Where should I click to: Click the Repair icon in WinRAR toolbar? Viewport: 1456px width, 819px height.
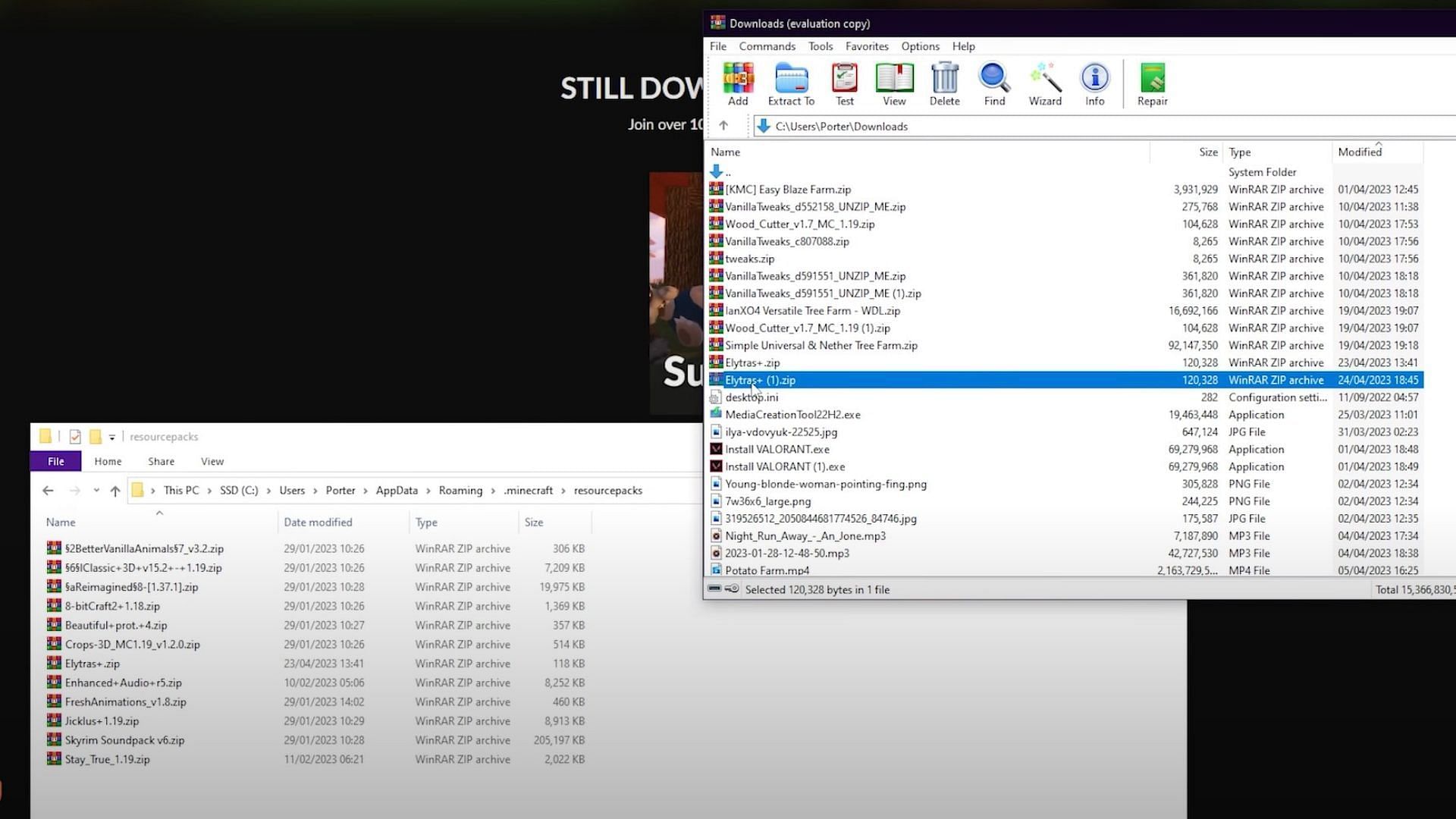(1152, 83)
